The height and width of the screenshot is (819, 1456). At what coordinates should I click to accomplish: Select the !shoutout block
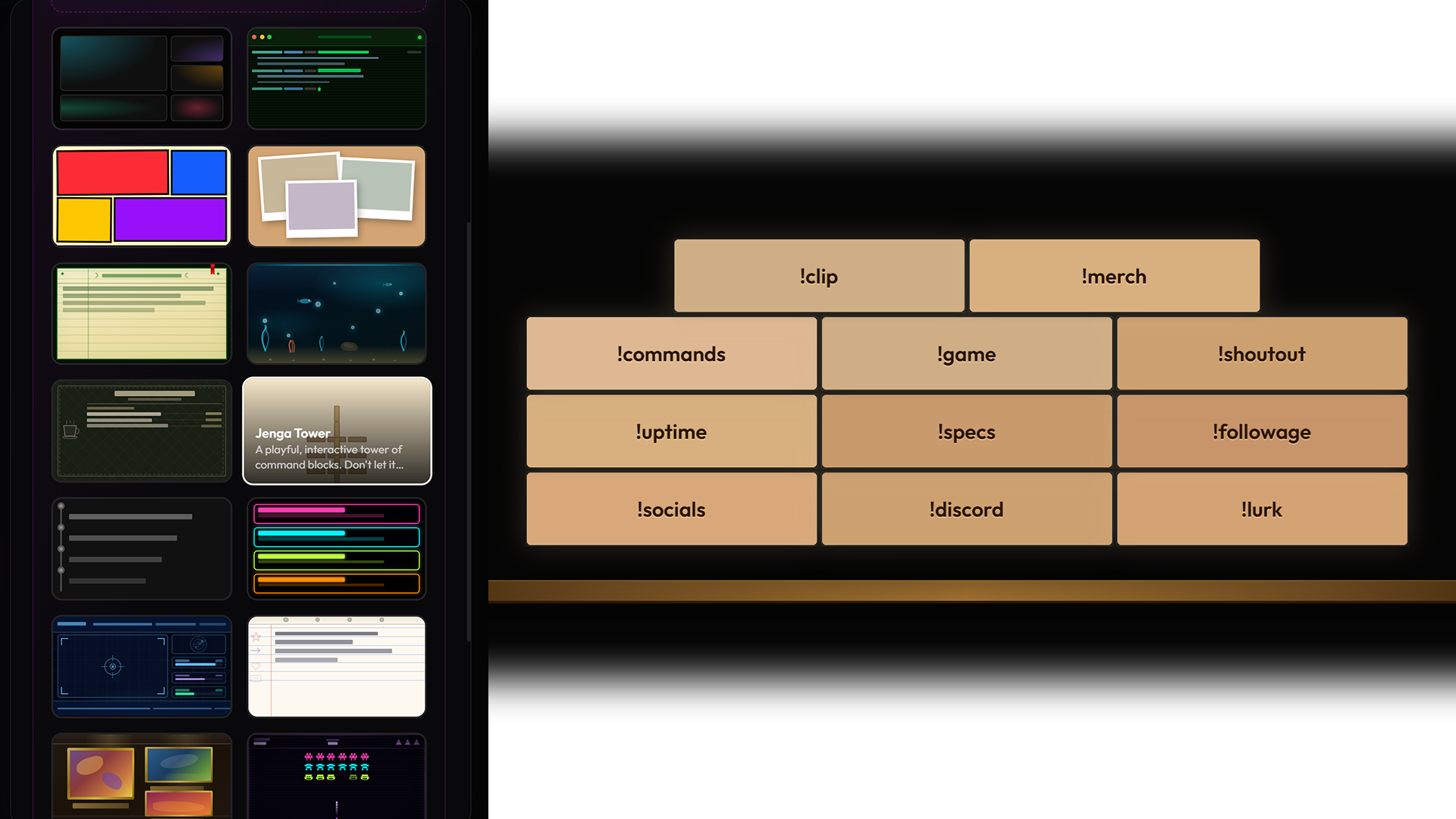[1262, 354]
